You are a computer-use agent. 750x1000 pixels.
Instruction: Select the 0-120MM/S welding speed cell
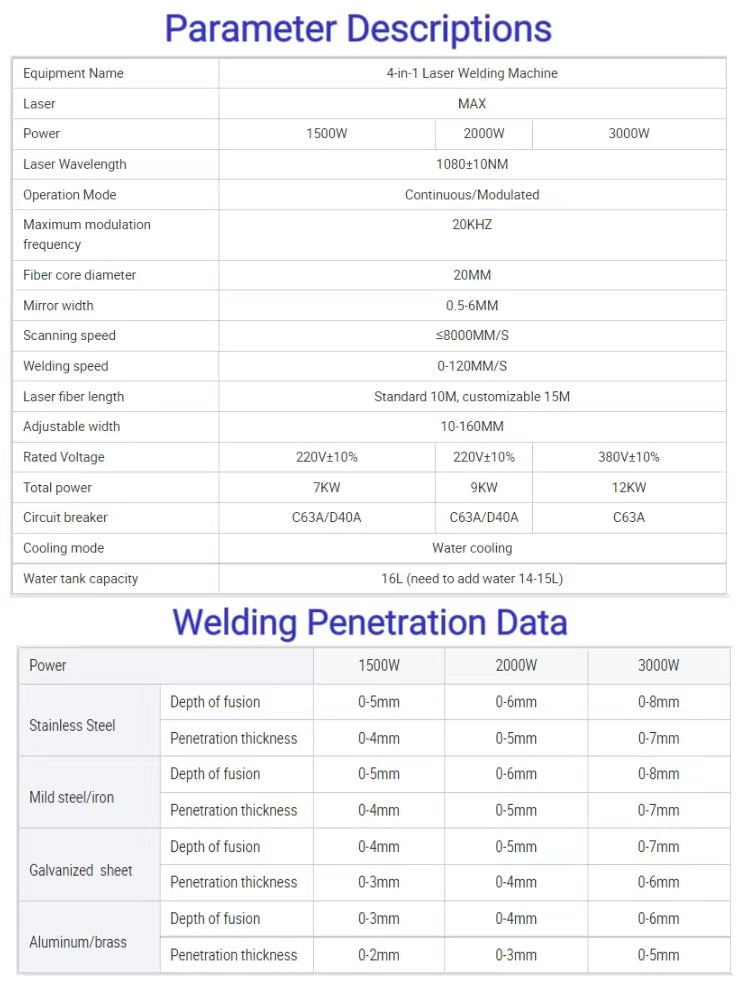point(472,366)
